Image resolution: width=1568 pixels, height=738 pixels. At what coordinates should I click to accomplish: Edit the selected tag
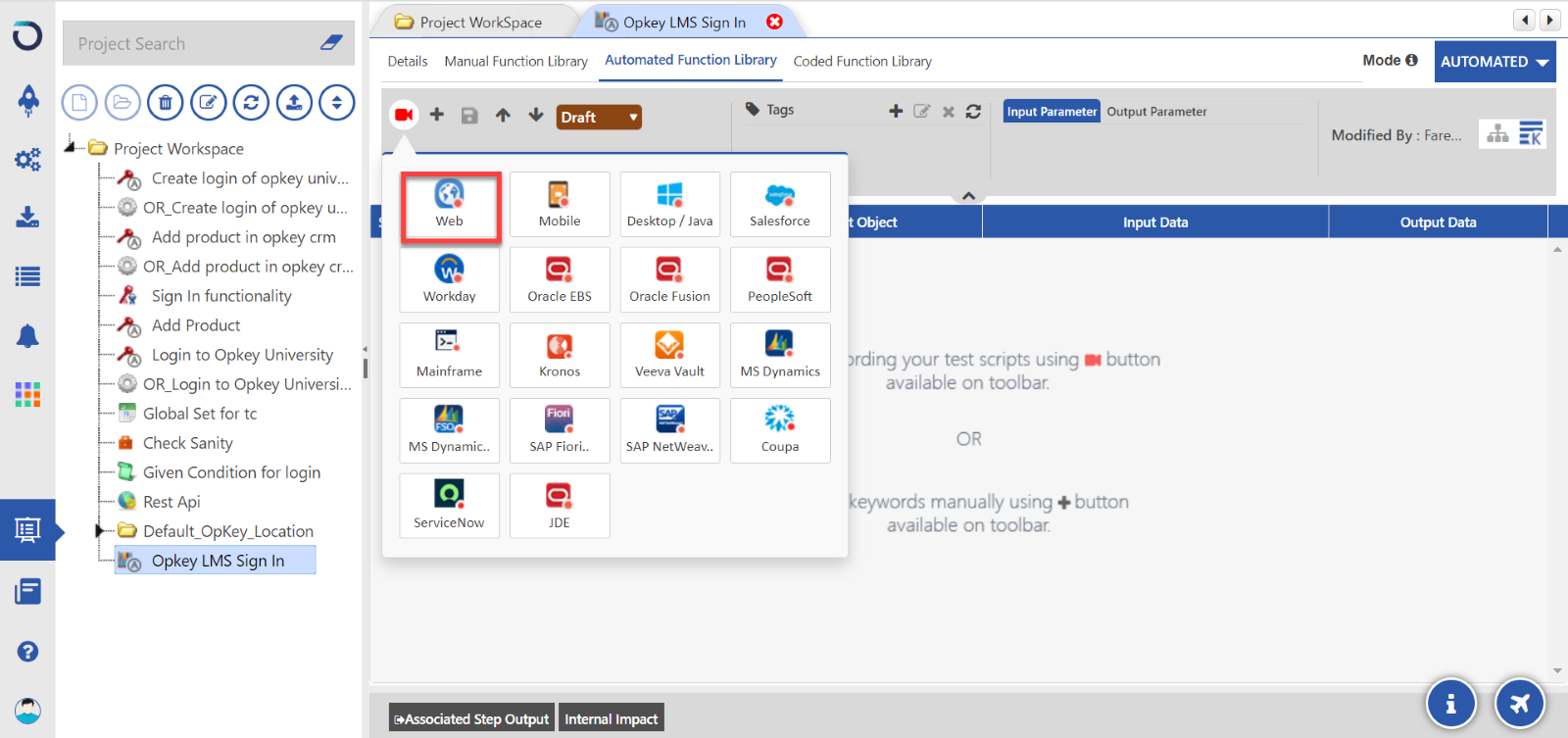(922, 112)
